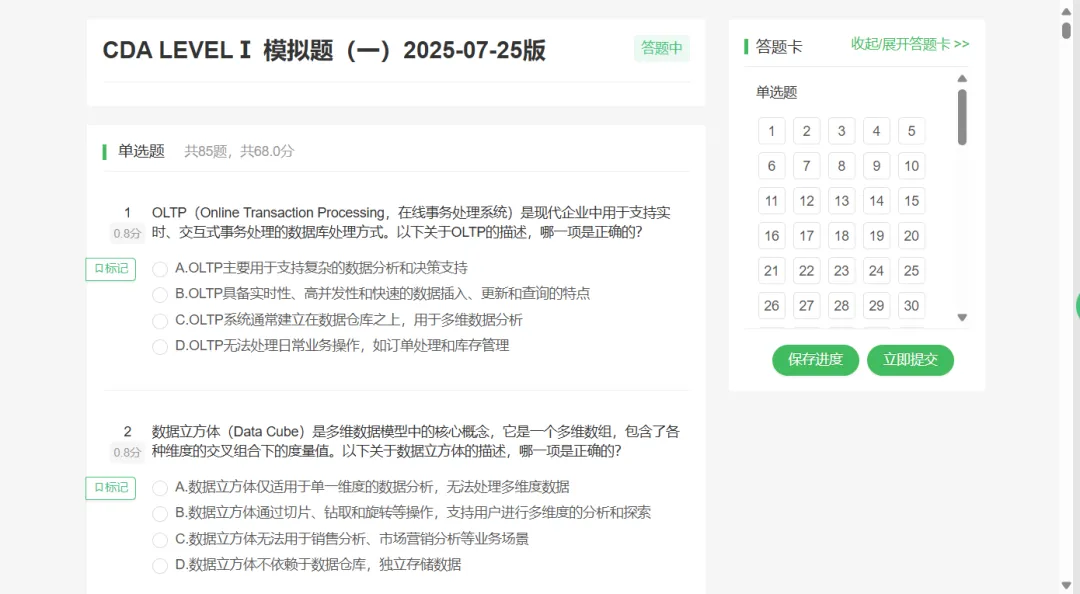Mark question 1 with the 标记 flag
The width and height of the screenshot is (1080, 594).
click(x=110, y=269)
